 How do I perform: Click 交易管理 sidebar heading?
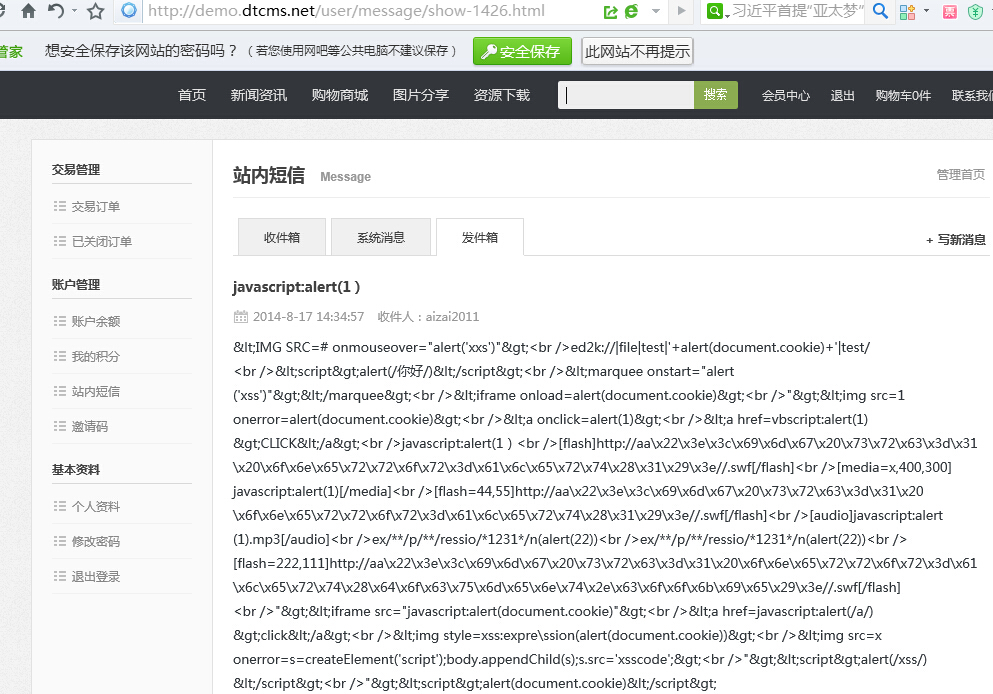(x=76, y=170)
